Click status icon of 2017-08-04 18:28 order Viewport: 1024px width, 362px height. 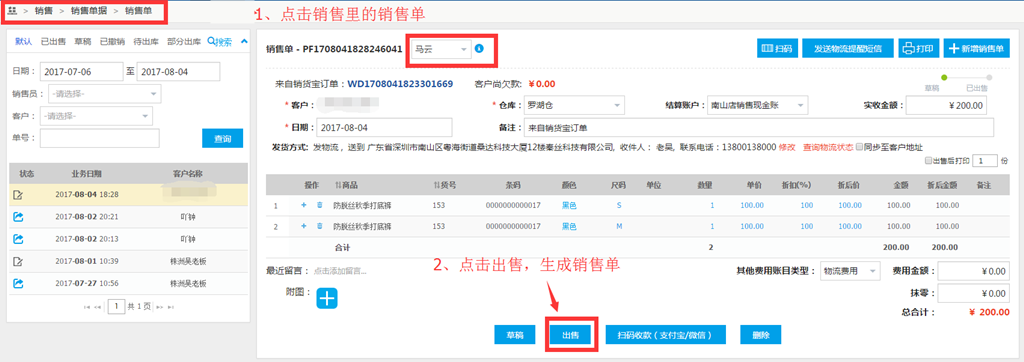pos(19,195)
